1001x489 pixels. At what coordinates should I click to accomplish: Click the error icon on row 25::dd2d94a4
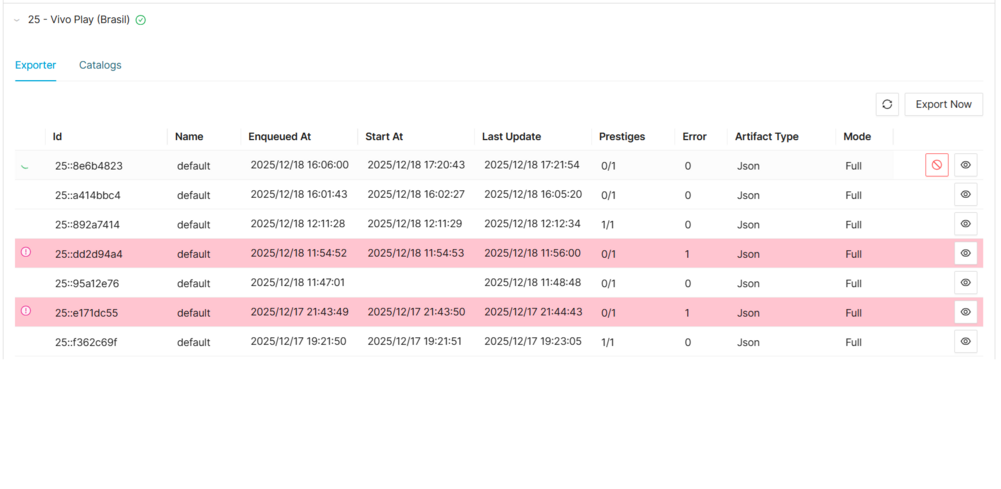pyautogui.click(x=26, y=252)
